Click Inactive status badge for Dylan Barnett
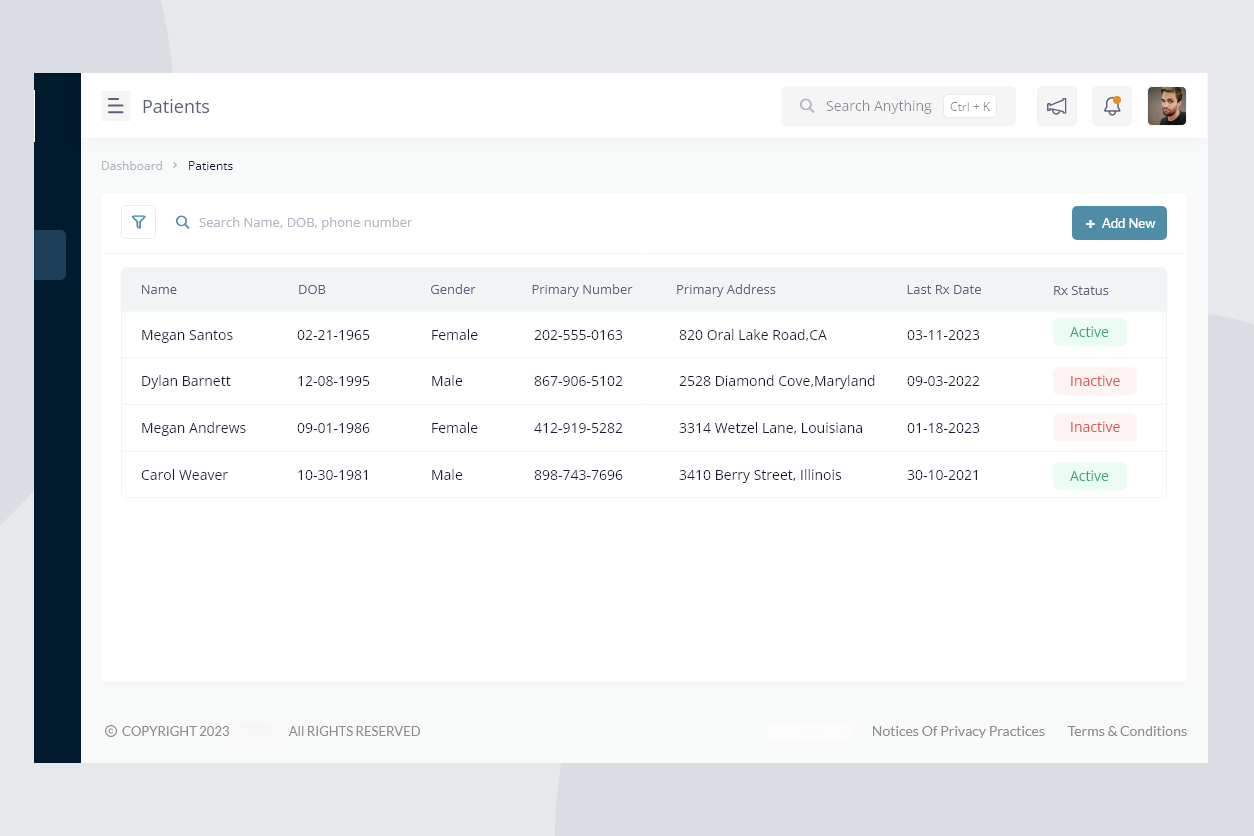1254x836 pixels. point(1094,381)
